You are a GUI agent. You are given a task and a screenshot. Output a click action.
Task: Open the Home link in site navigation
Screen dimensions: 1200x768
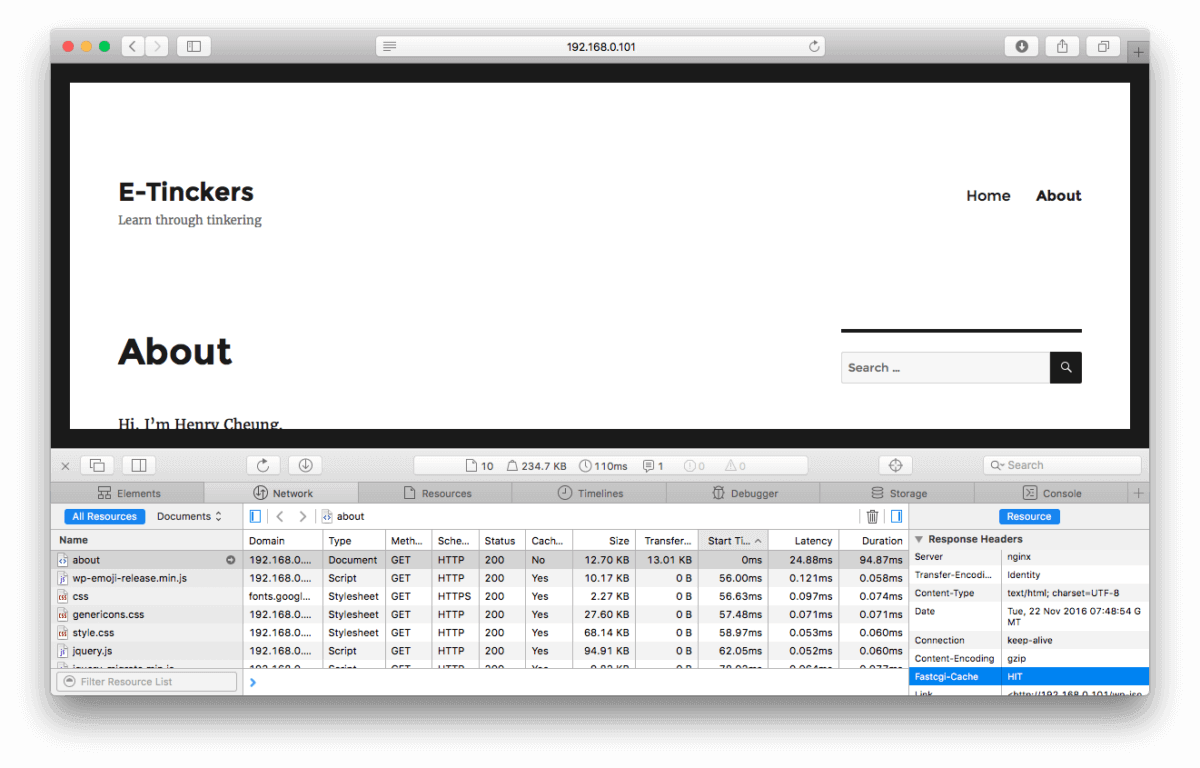coord(988,196)
